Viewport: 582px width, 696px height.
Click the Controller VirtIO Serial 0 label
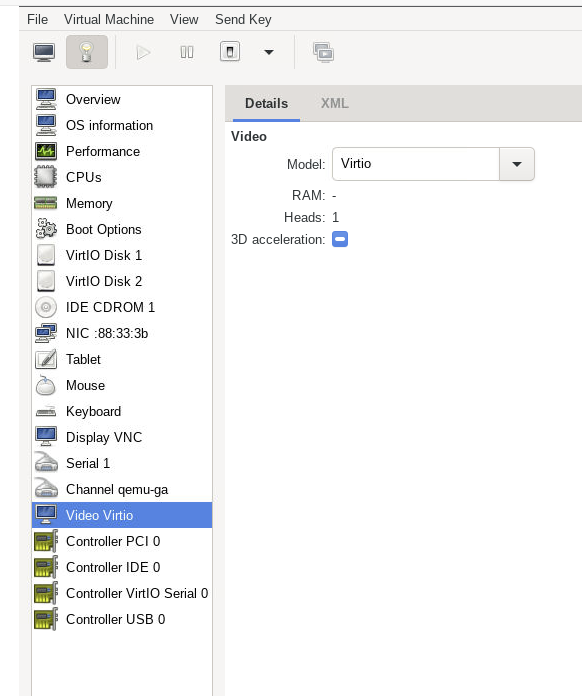(137, 593)
